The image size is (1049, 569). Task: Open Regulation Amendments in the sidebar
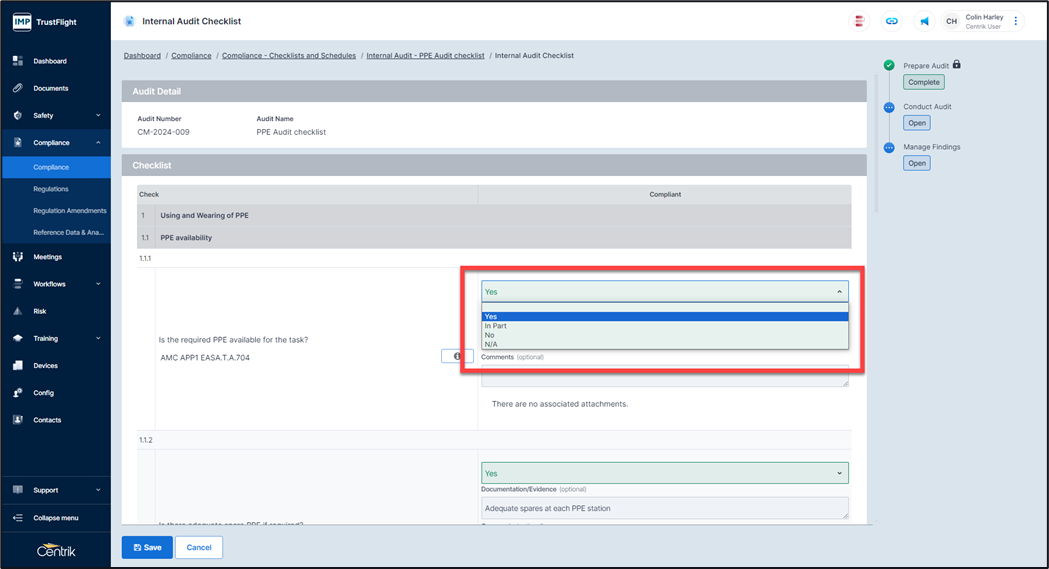point(69,211)
